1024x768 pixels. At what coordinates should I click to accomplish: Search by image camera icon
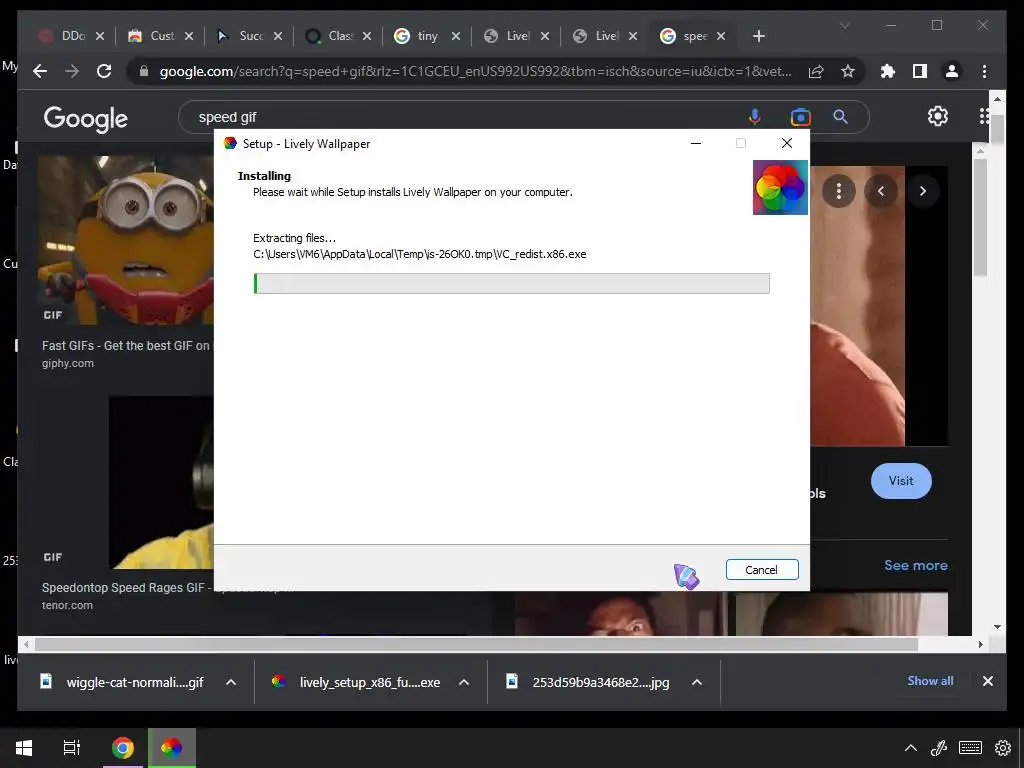click(x=800, y=117)
